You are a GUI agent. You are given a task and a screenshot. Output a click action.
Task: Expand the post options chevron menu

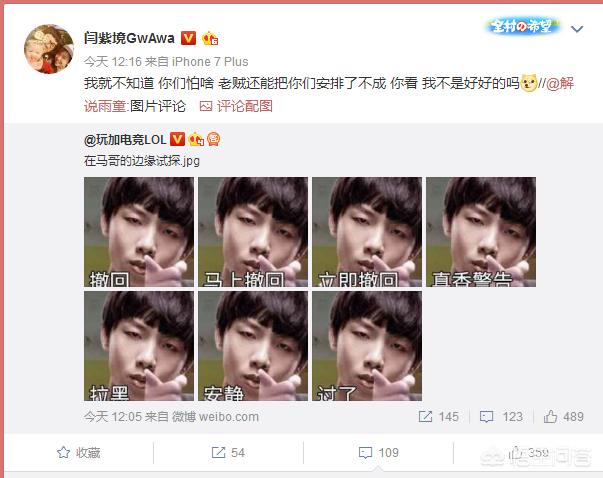click(577, 29)
